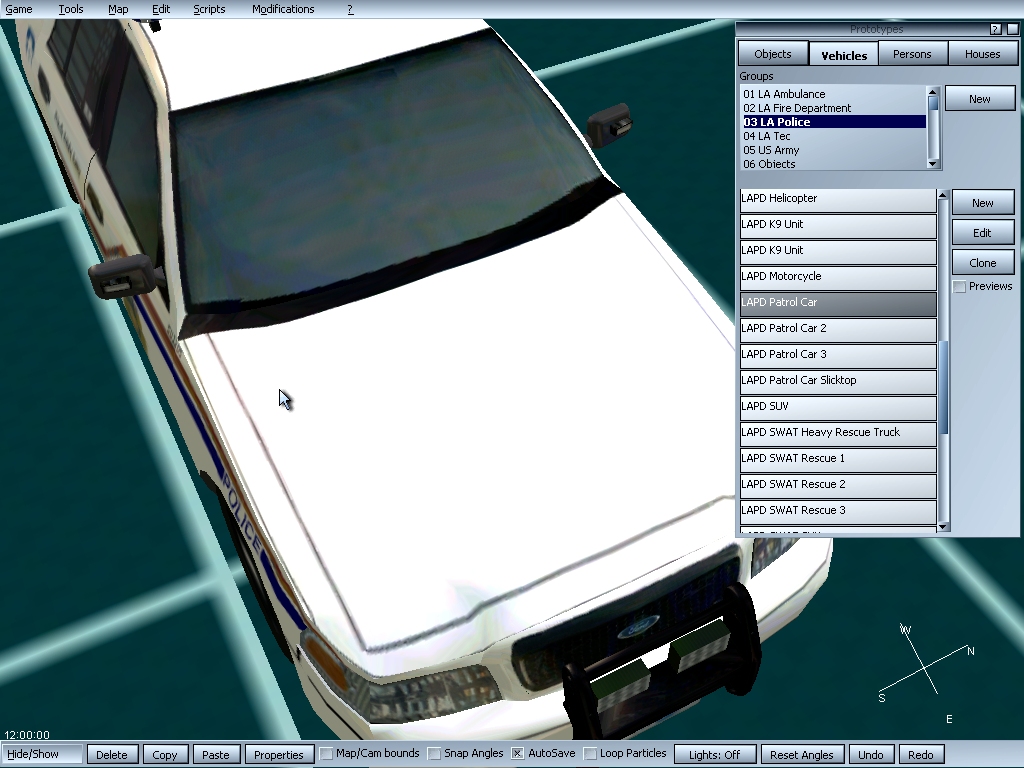1024x768 pixels.
Task: Select the 02 LA Fire Department group
Action: (834, 108)
